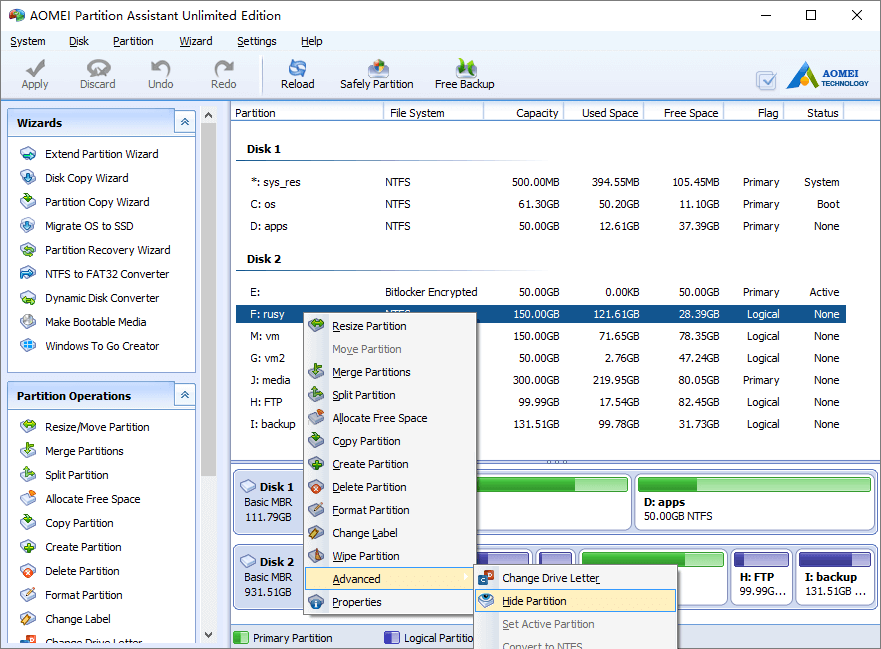Open the Wizard menu
Viewport: 881px width, 649px height.
[196, 41]
